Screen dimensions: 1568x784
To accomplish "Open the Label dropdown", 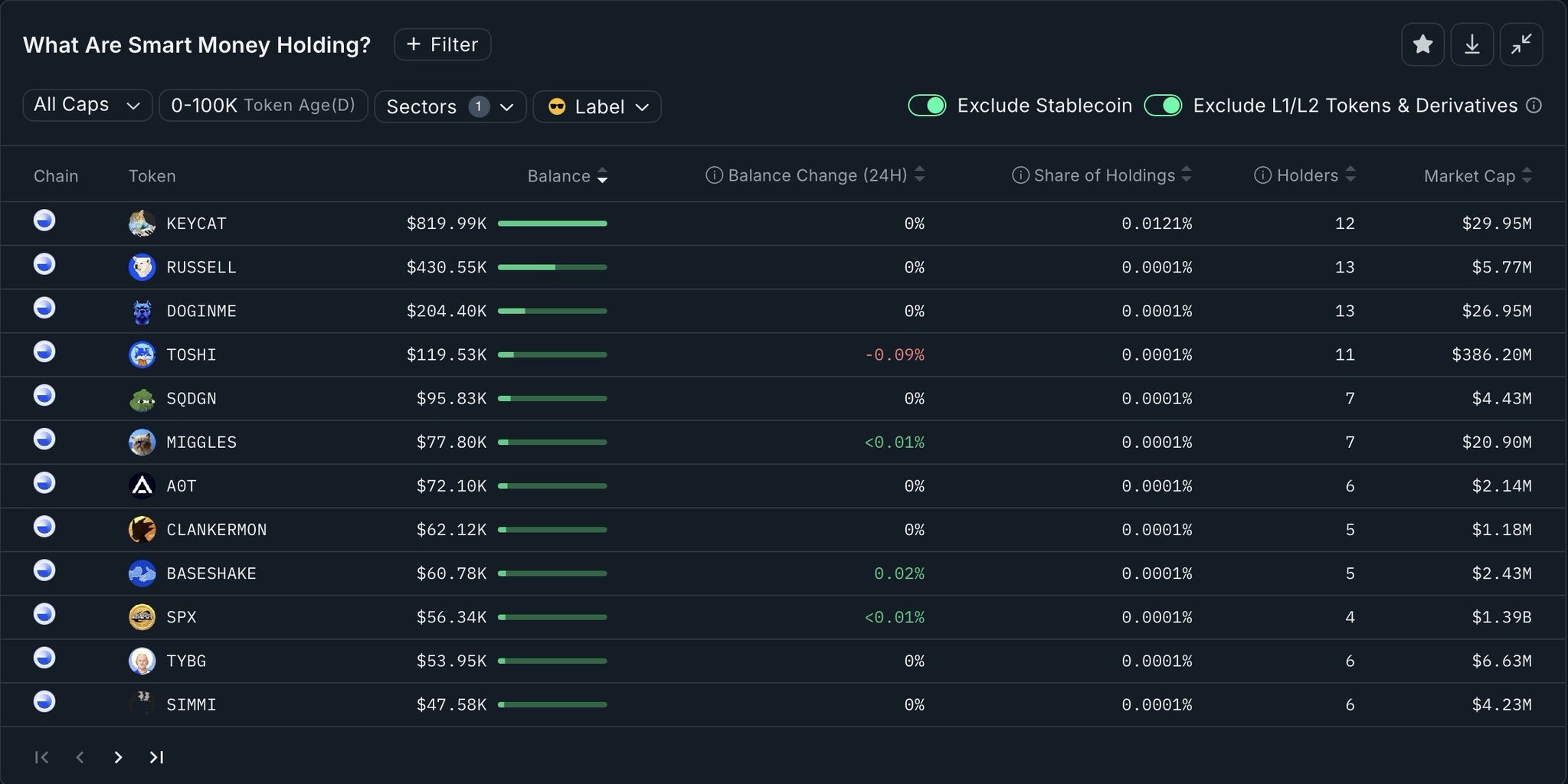I will [x=597, y=106].
